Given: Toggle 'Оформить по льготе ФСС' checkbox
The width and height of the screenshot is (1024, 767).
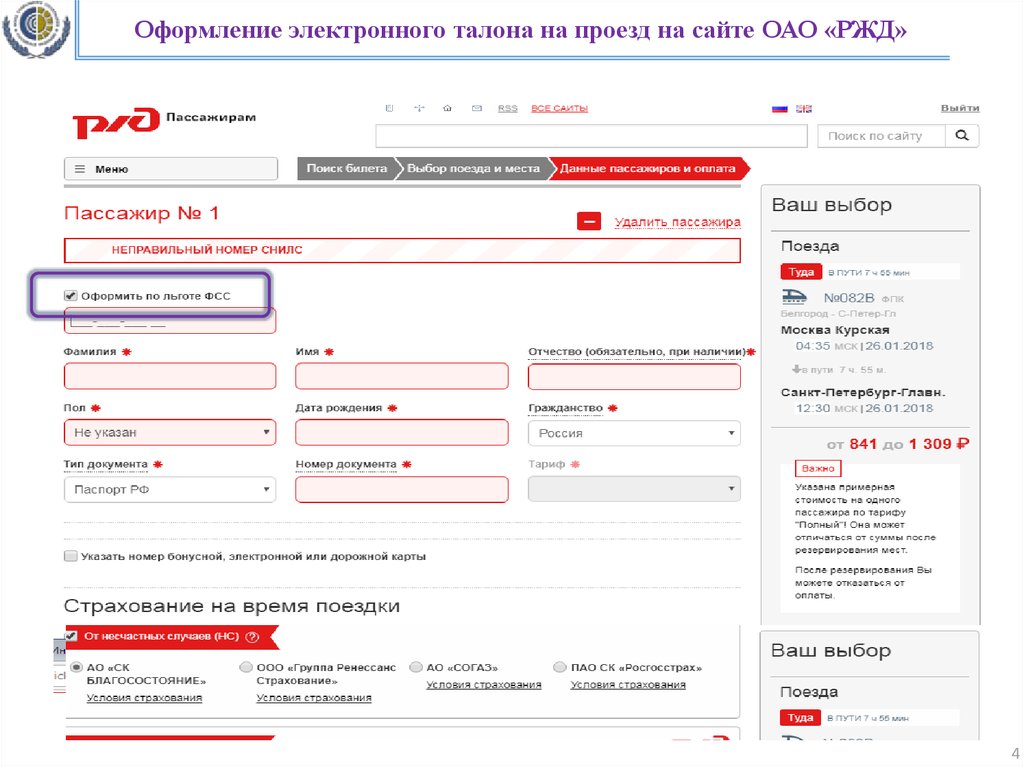Looking at the screenshot, I should coord(71,296).
